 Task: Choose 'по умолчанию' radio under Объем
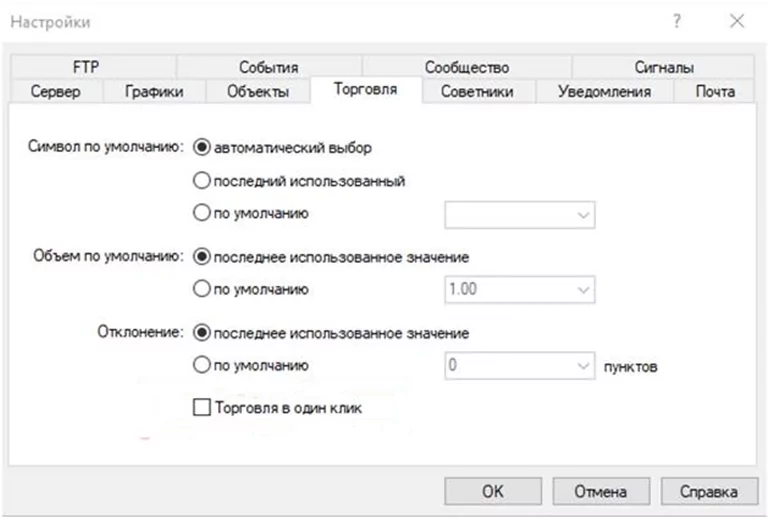[202, 289]
